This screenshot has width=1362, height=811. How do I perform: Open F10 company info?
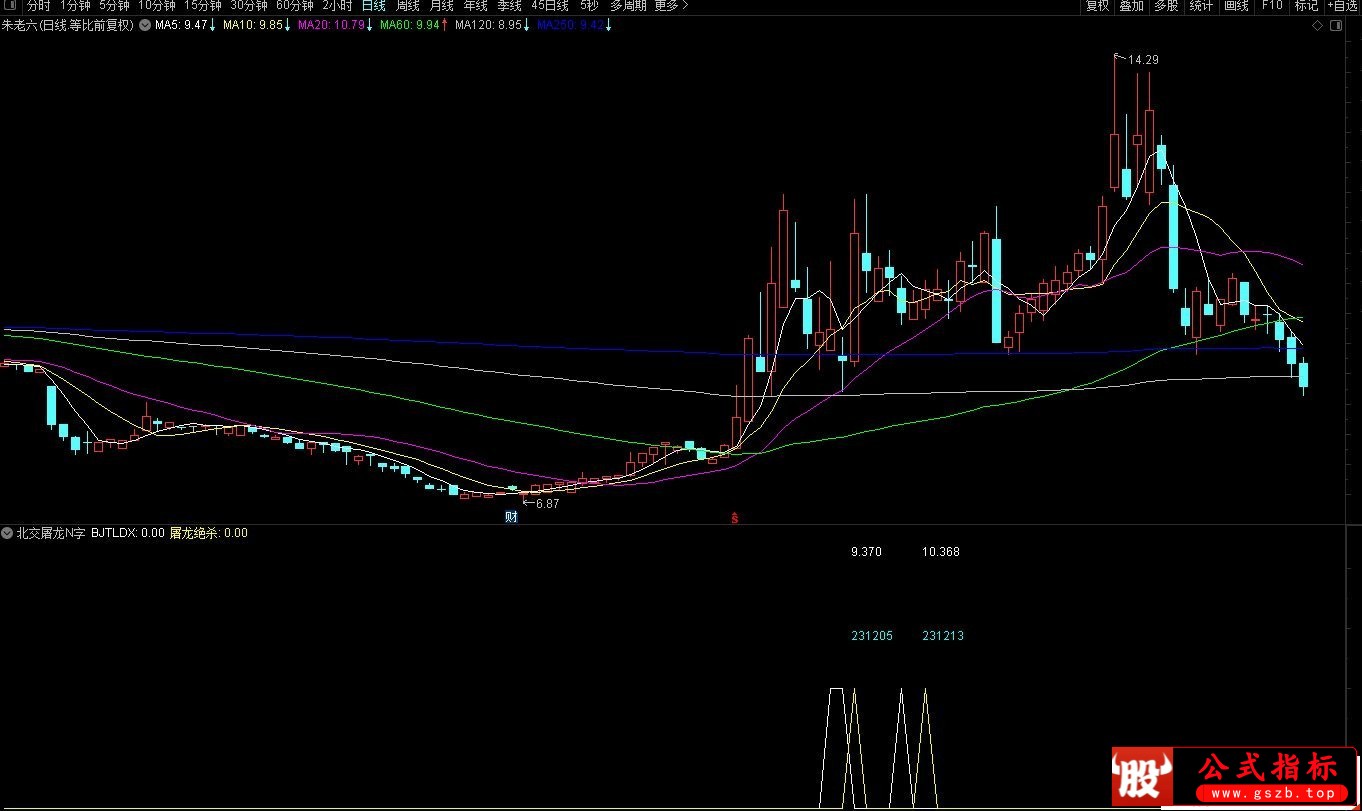point(1271,6)
